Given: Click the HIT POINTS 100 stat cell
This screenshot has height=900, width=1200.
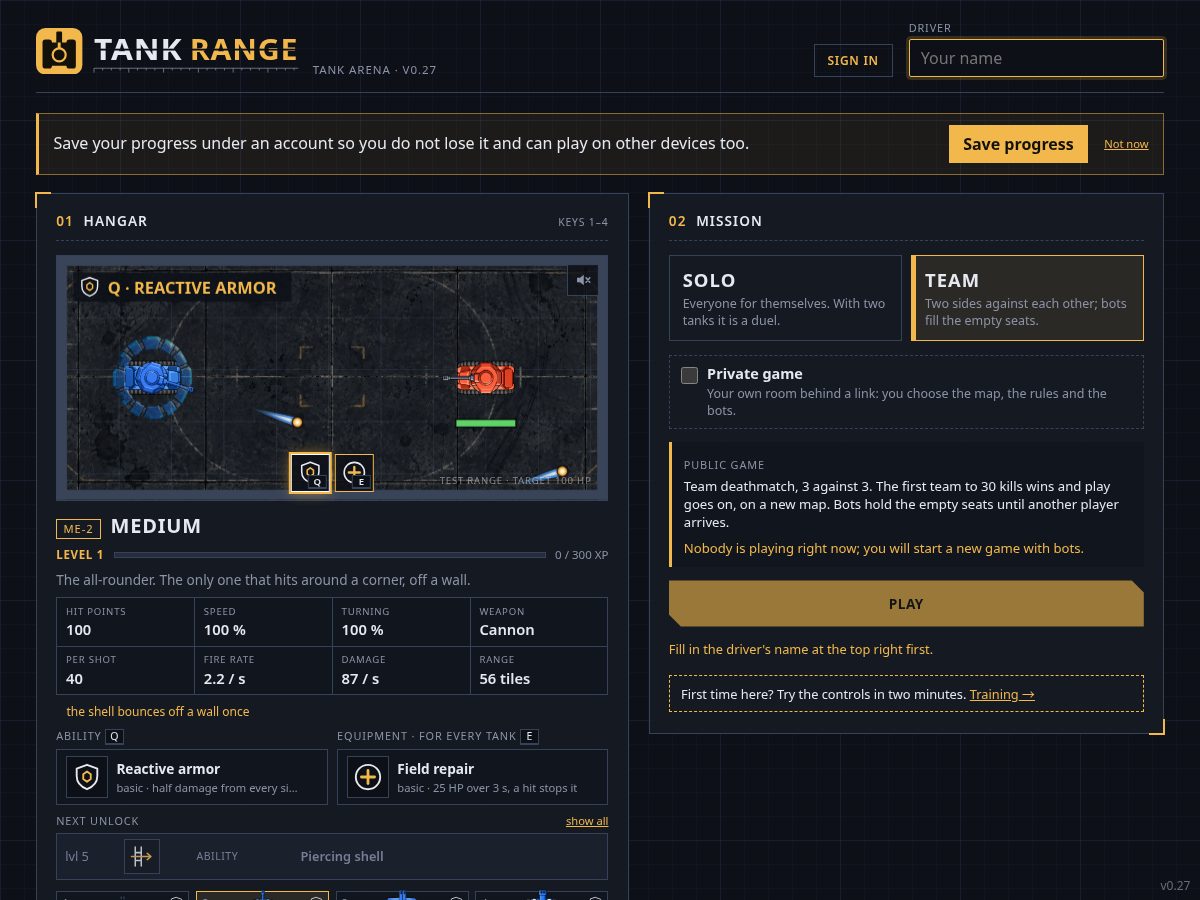Looking at the screenshot, I should 125,622.
